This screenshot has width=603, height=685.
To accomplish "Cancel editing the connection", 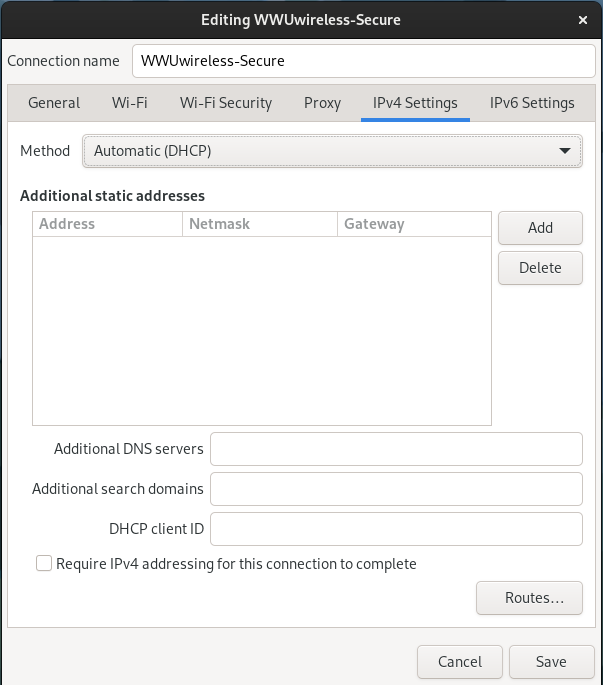I will coord(460,662).
